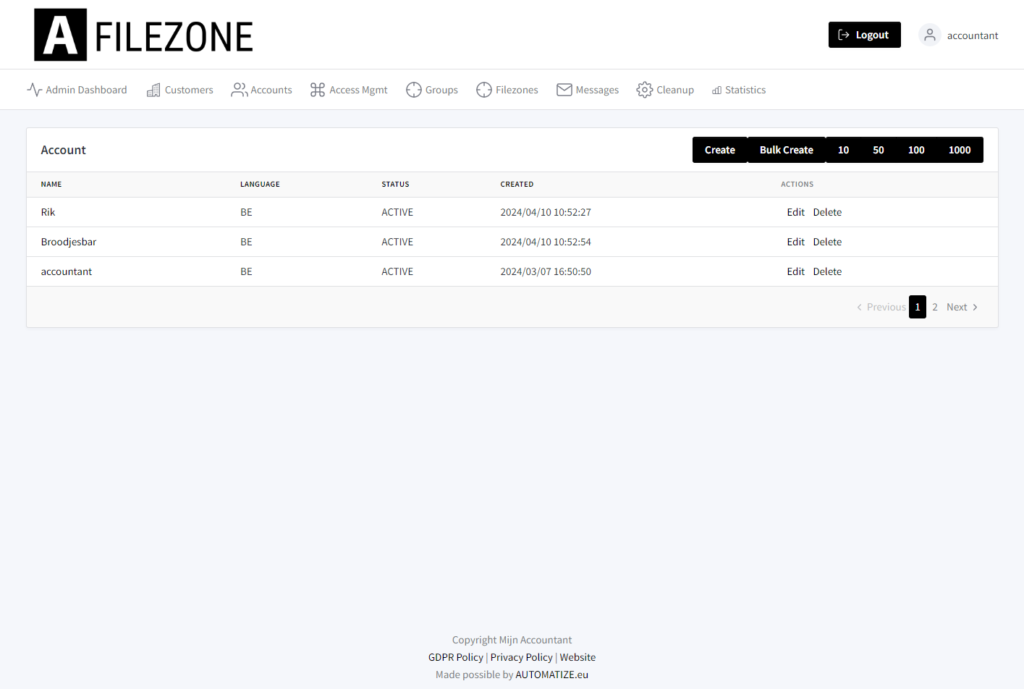Go to the Next page
This screenshot has height=689, width=1024.
coord(962,307)
